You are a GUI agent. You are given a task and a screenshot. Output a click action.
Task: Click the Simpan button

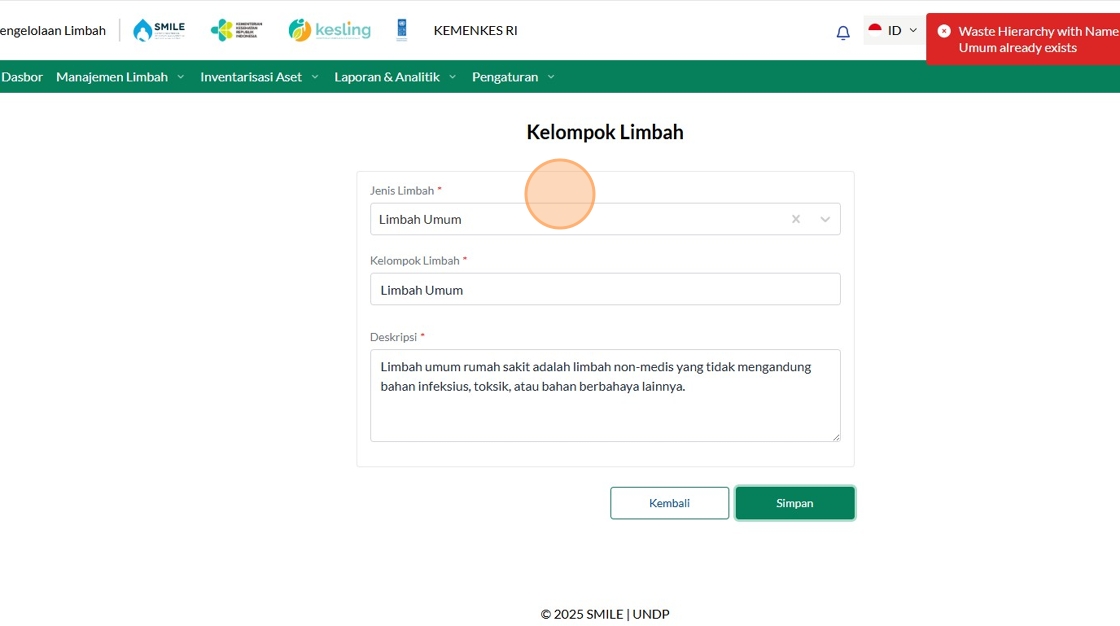[795, 503]
